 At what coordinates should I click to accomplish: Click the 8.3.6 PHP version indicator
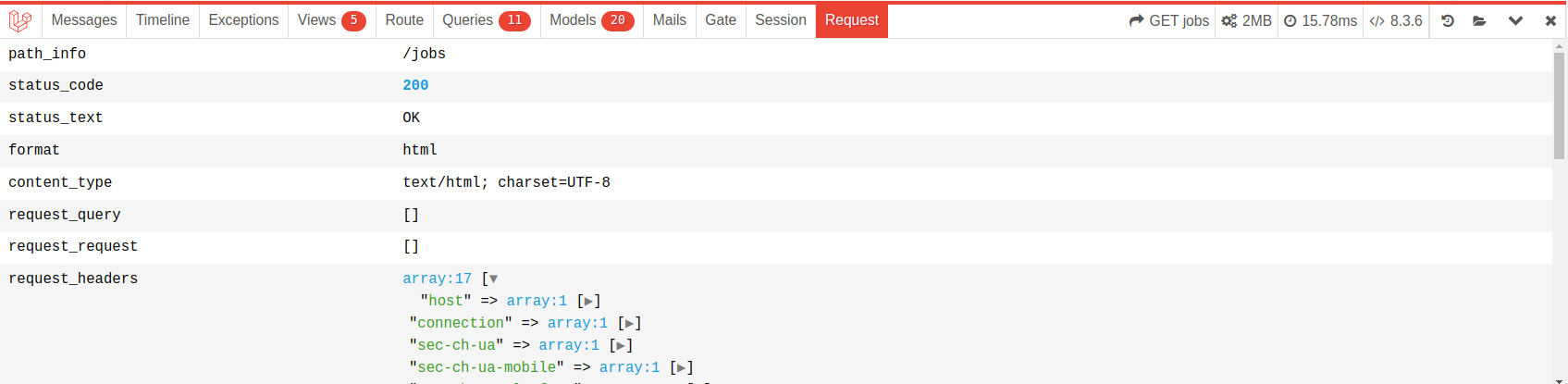click(1396, 20)
